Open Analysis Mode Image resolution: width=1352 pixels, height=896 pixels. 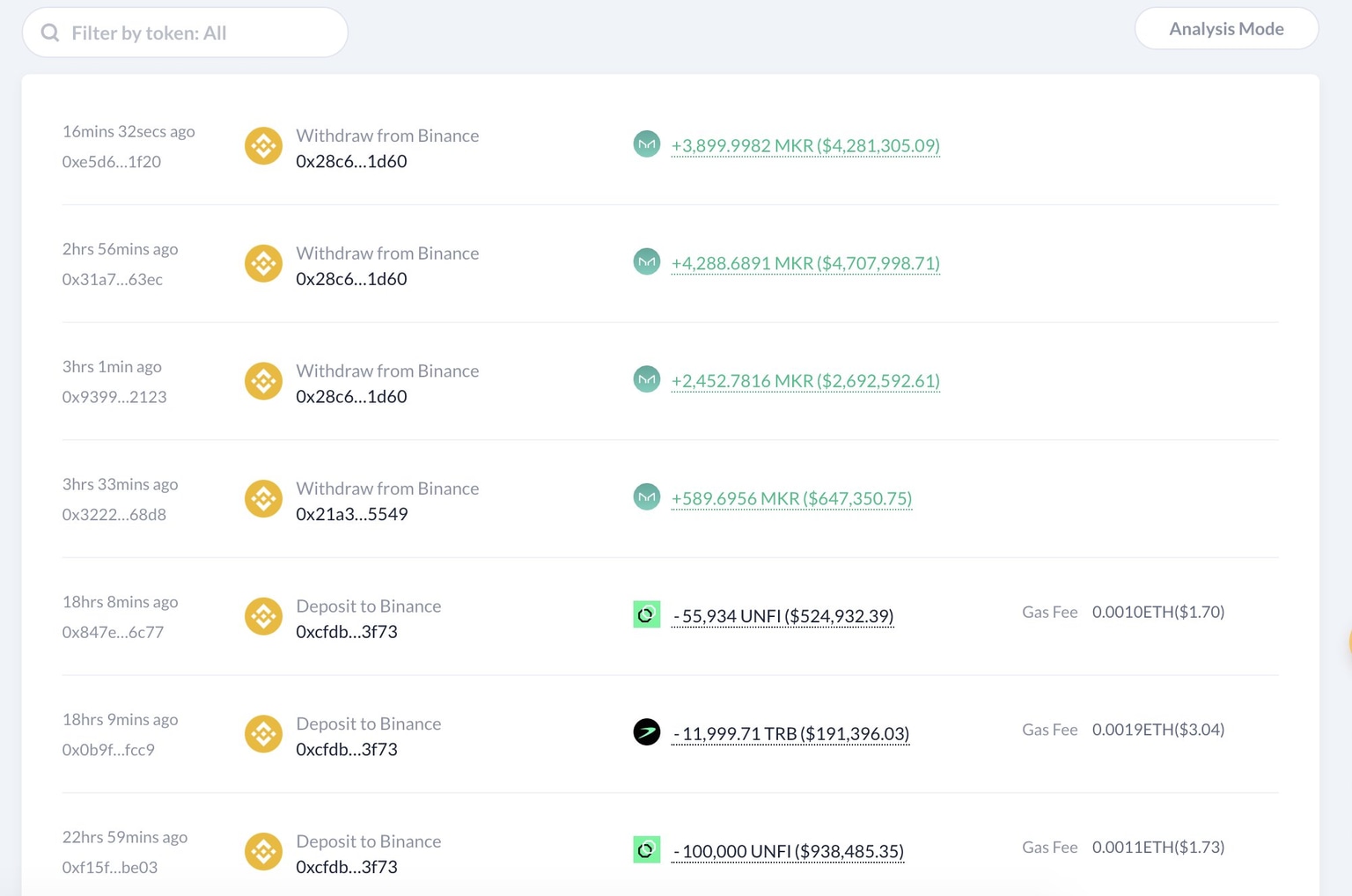click(x=1226, y=28)
